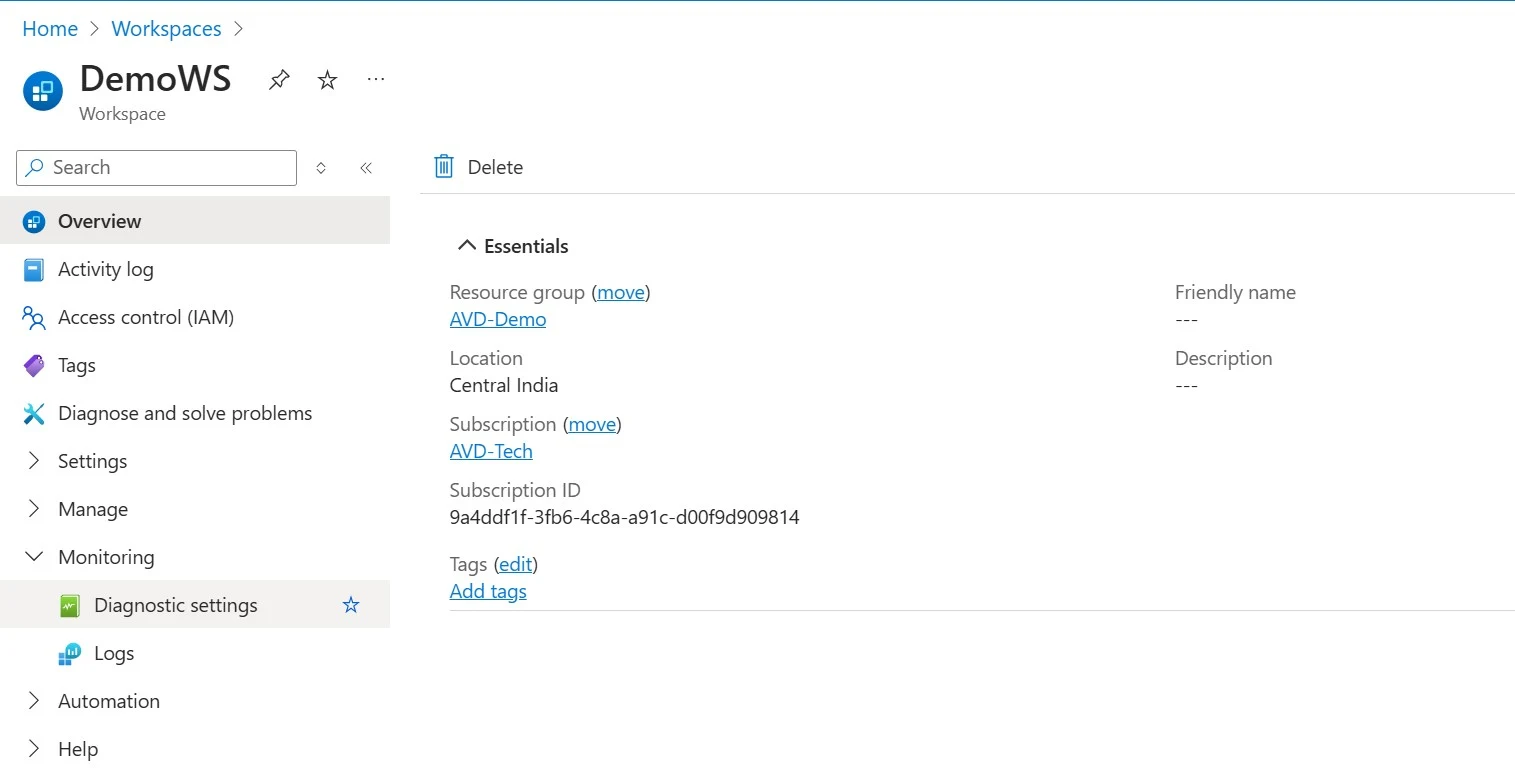Open the Tags menu item

(x=195, y=365)
